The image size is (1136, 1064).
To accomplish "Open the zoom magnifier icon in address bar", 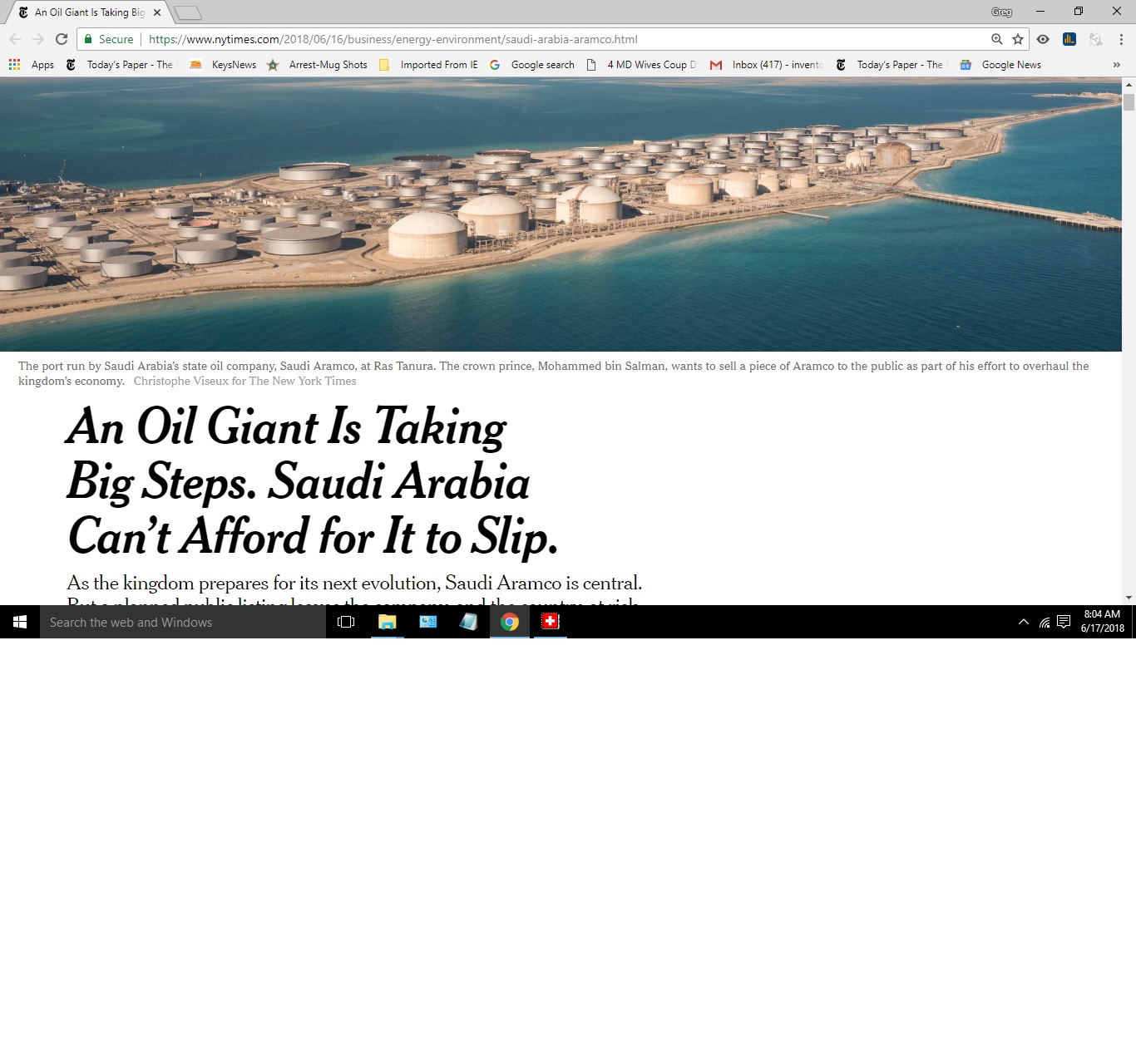I will tap(996, 39).
